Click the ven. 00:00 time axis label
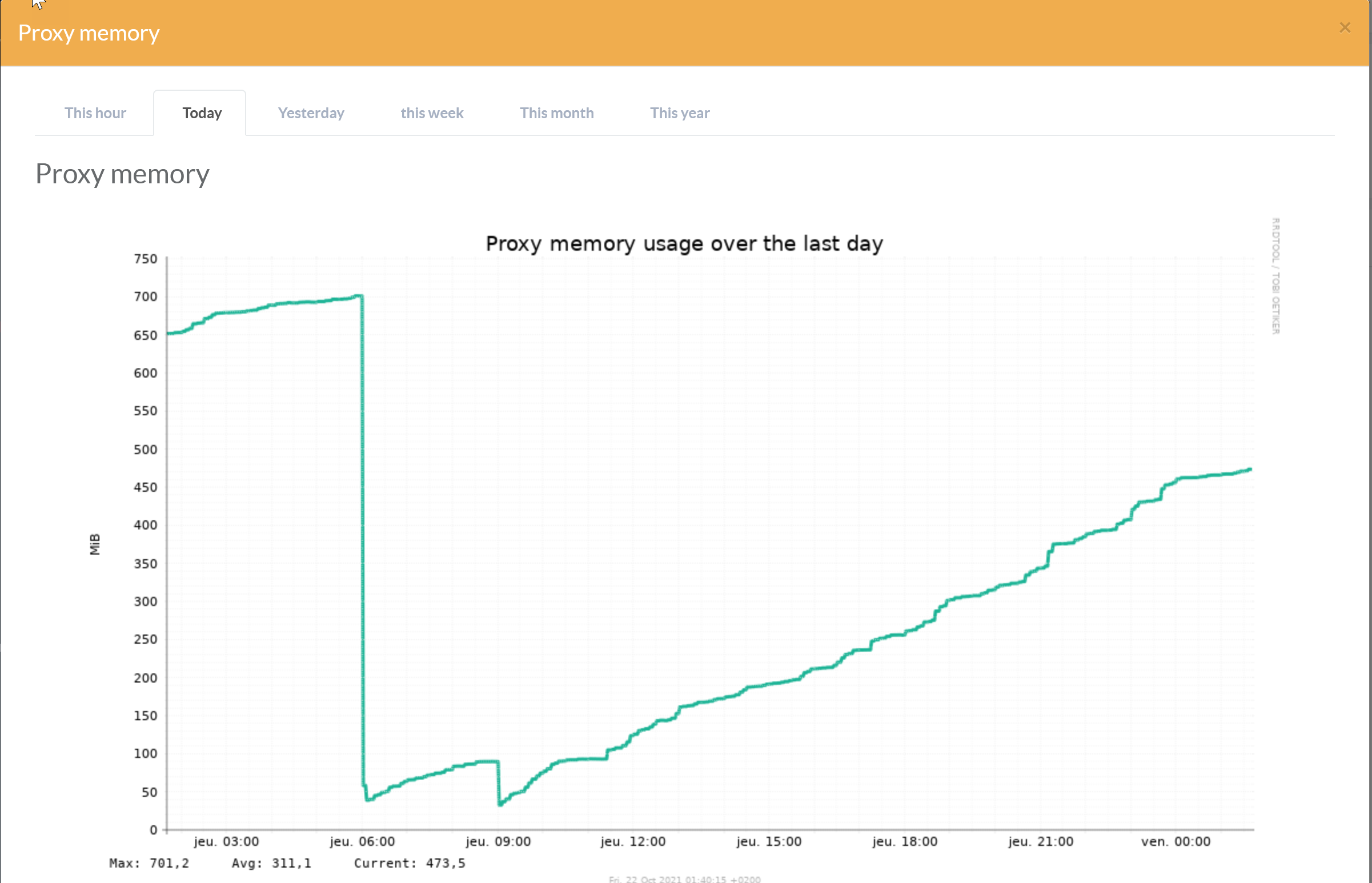The height and width of the screenshot is (883, 1372). (1176, 841)
